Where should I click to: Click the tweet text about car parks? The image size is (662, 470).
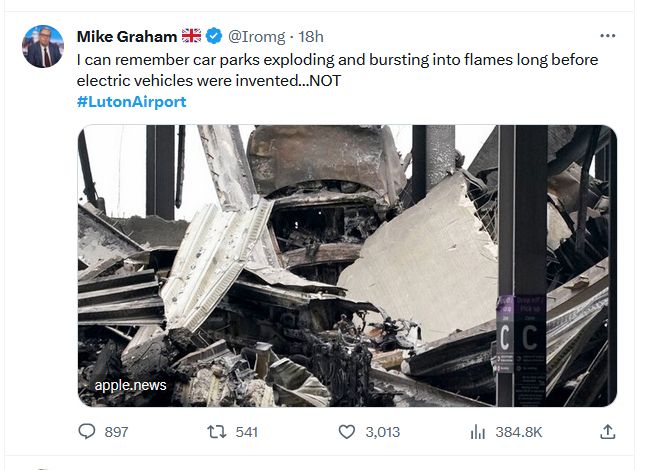337,69
